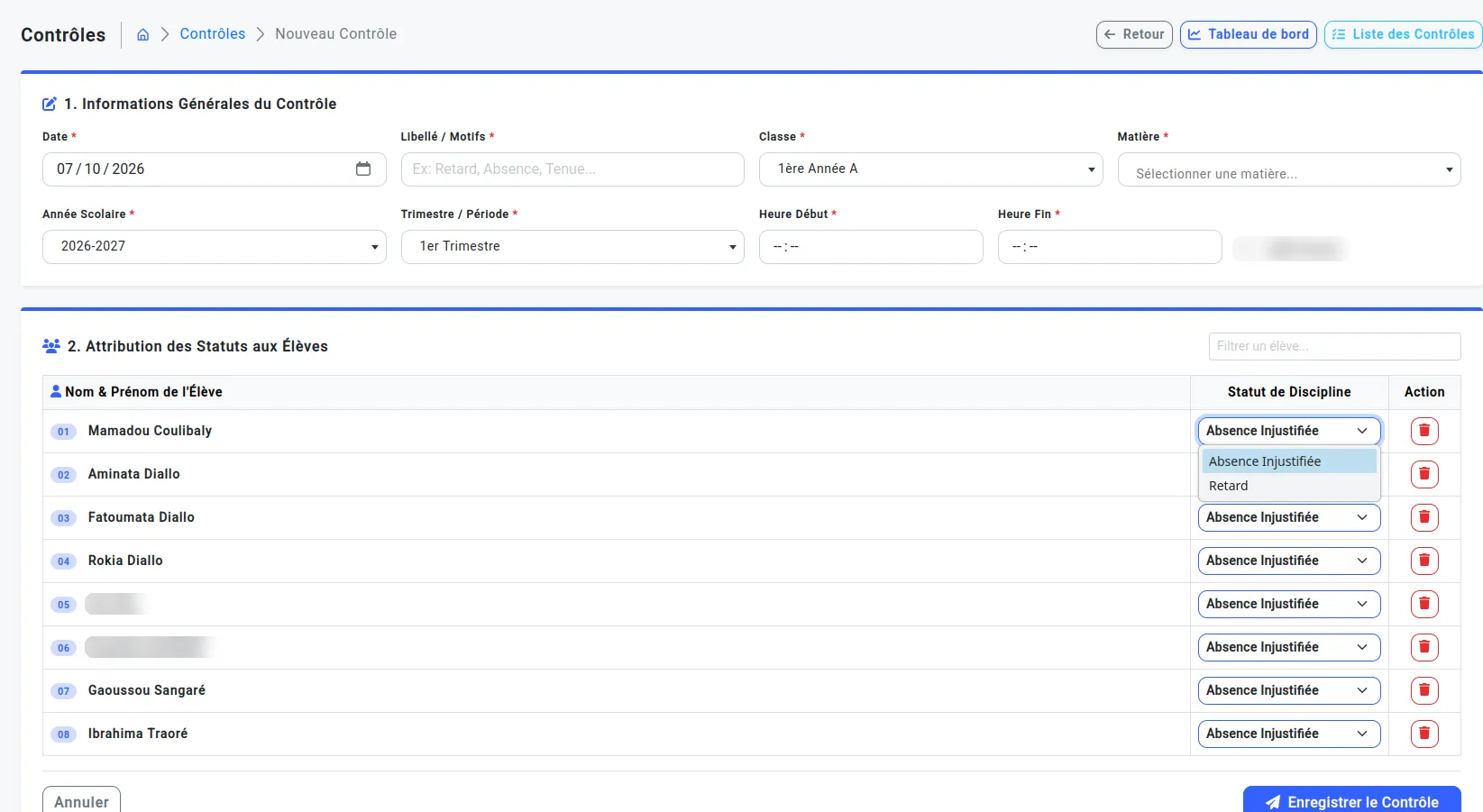Delete Mamadou Coulibaly row with trash icon
1483x812 pixels.
click(1424, 431)
